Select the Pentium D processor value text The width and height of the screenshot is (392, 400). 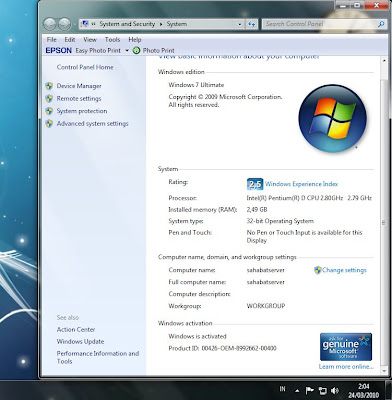tap(309, 198)
